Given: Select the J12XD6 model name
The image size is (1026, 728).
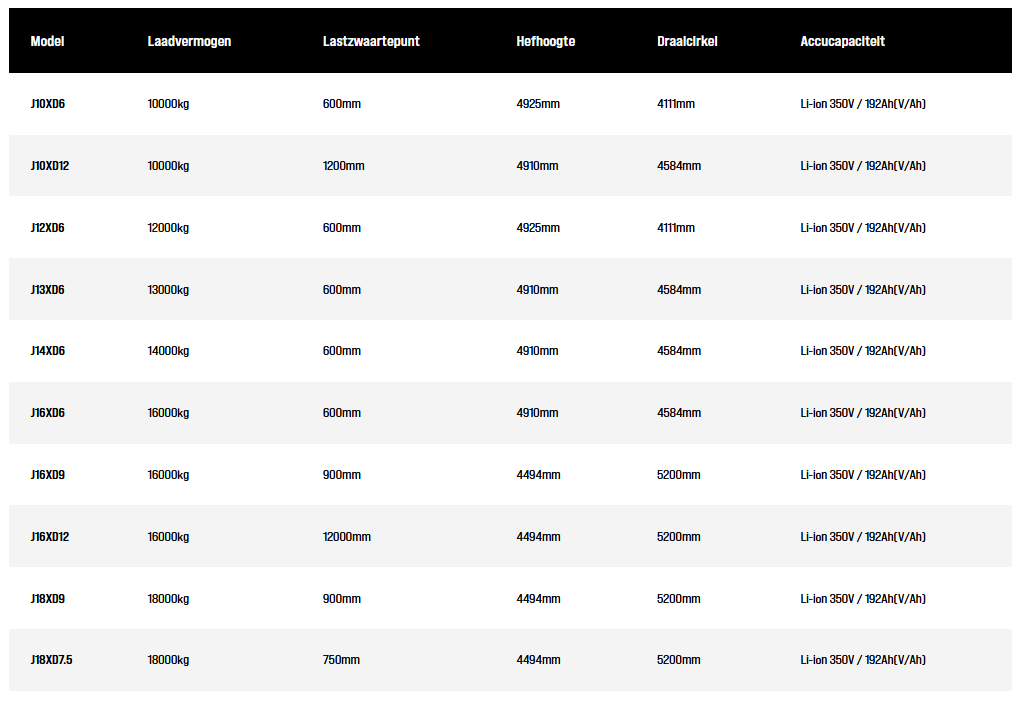Looking at the screenshot, I should (x=48, y=228).
